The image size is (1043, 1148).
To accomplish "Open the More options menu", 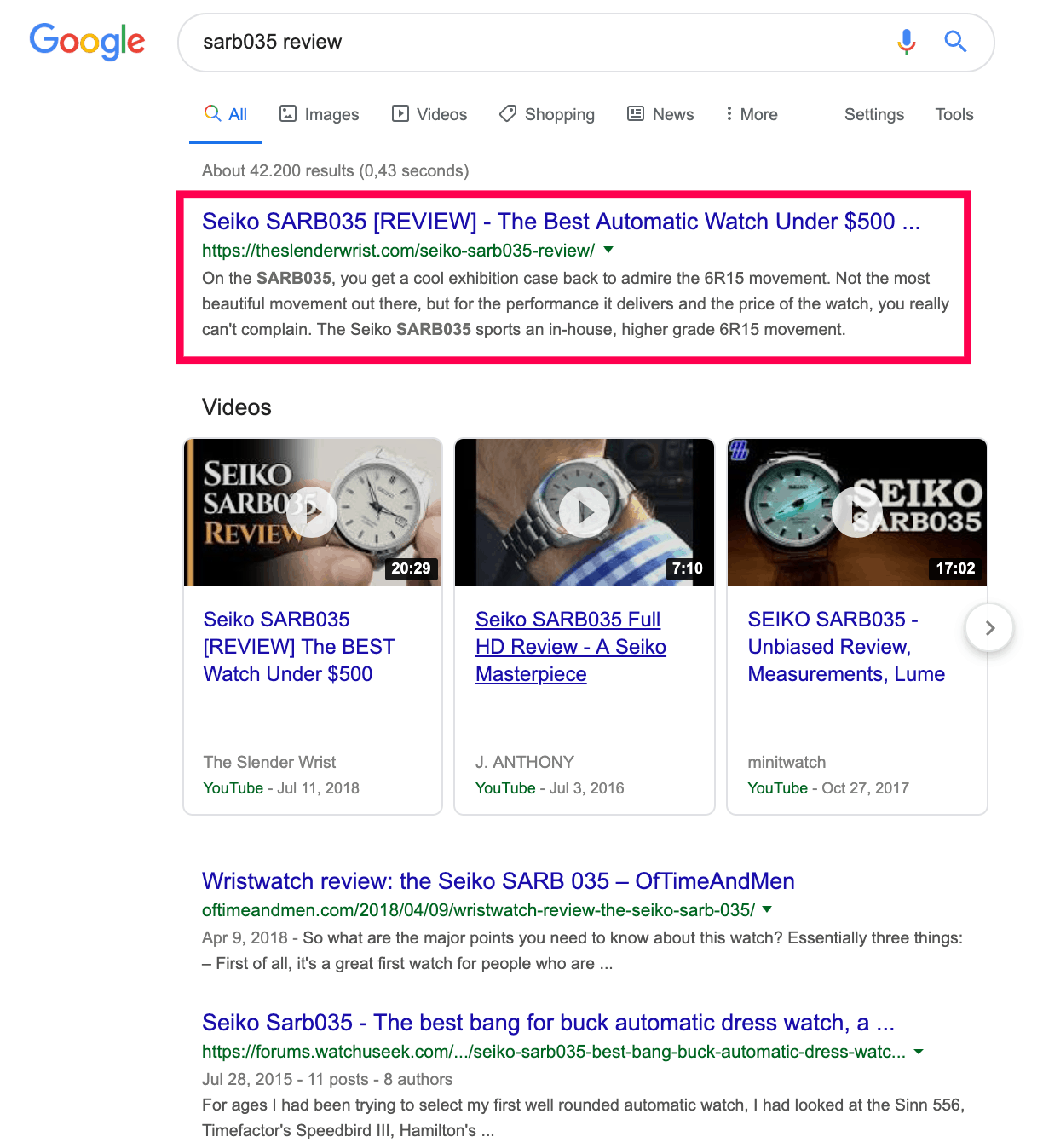I will point(751,114).
